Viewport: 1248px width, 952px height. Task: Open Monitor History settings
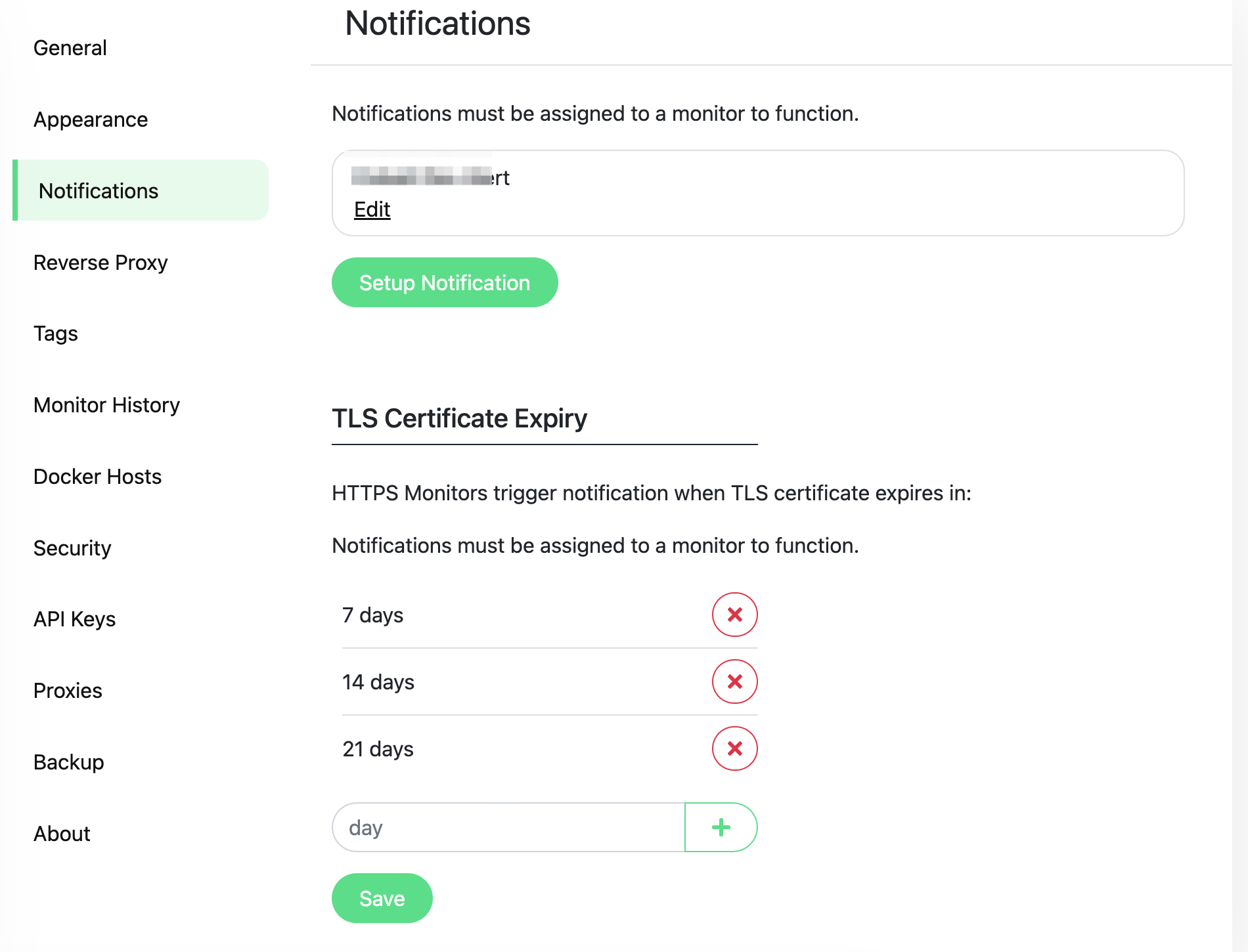click(x=106, y=405)
